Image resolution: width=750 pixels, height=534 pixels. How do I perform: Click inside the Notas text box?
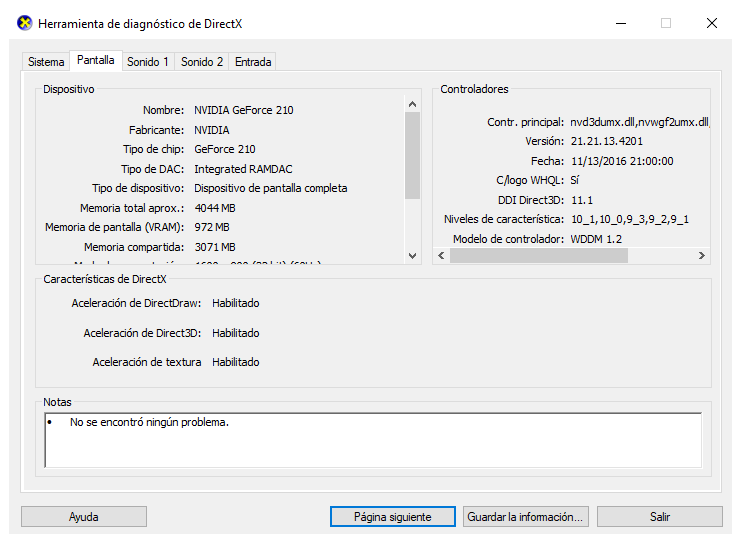pos(373,440)
